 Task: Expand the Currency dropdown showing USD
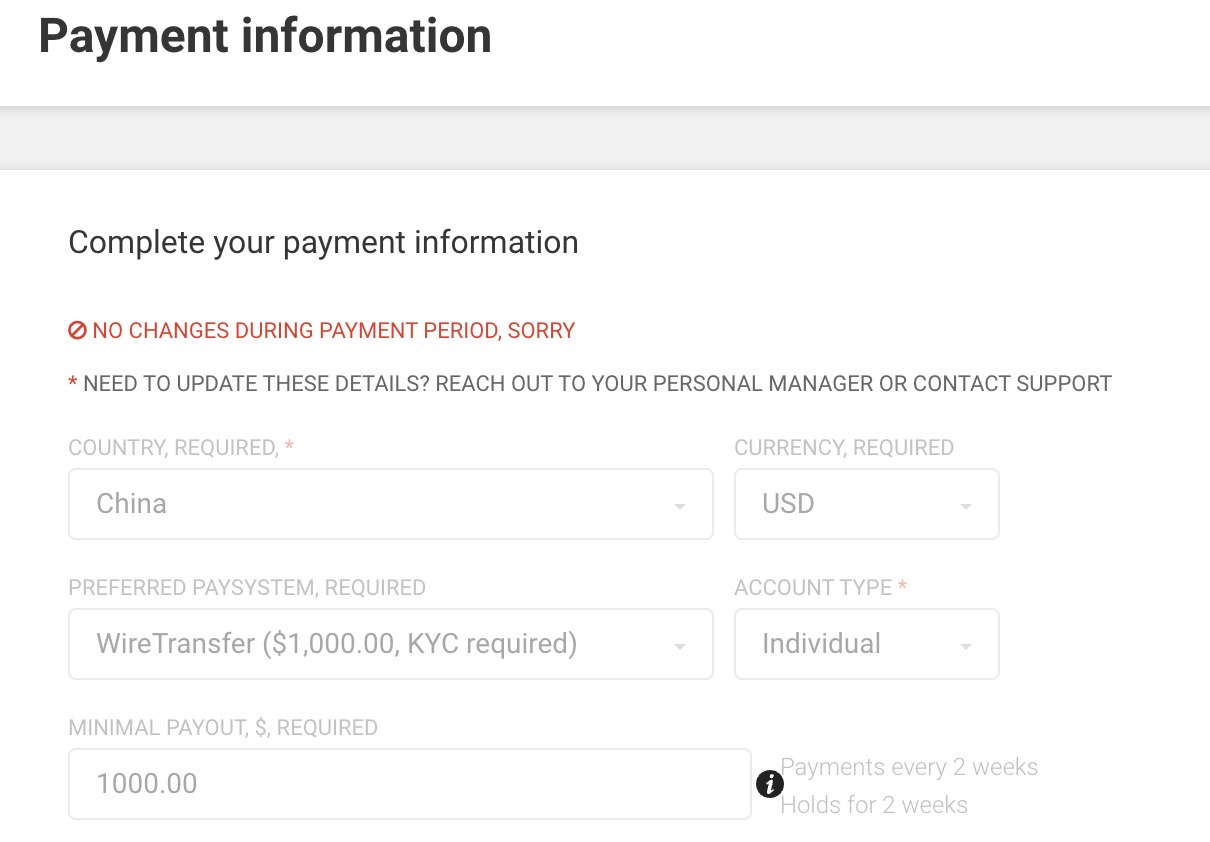[x=866, y=504]
